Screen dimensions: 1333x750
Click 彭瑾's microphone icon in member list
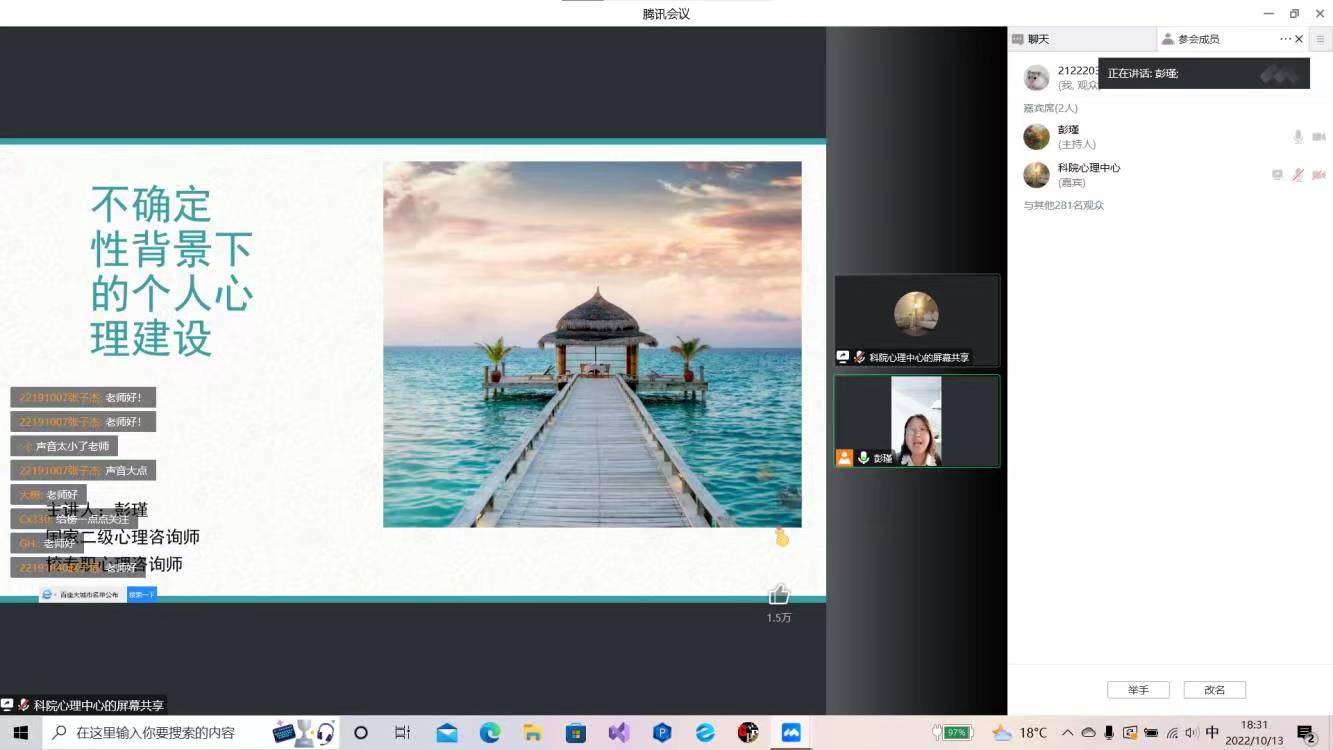(1298, 137)
